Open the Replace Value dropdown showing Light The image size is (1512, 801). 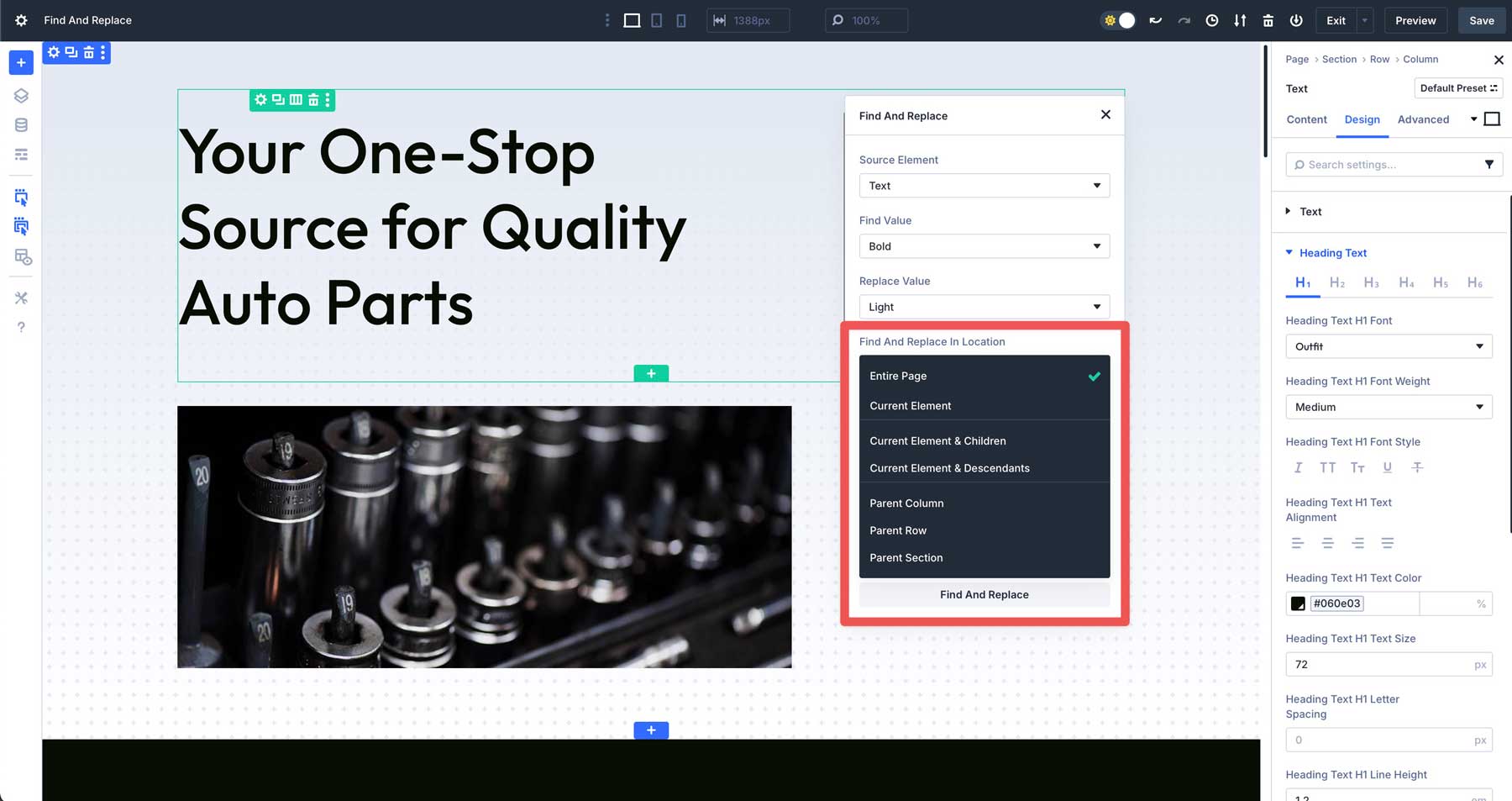[984, 306]
